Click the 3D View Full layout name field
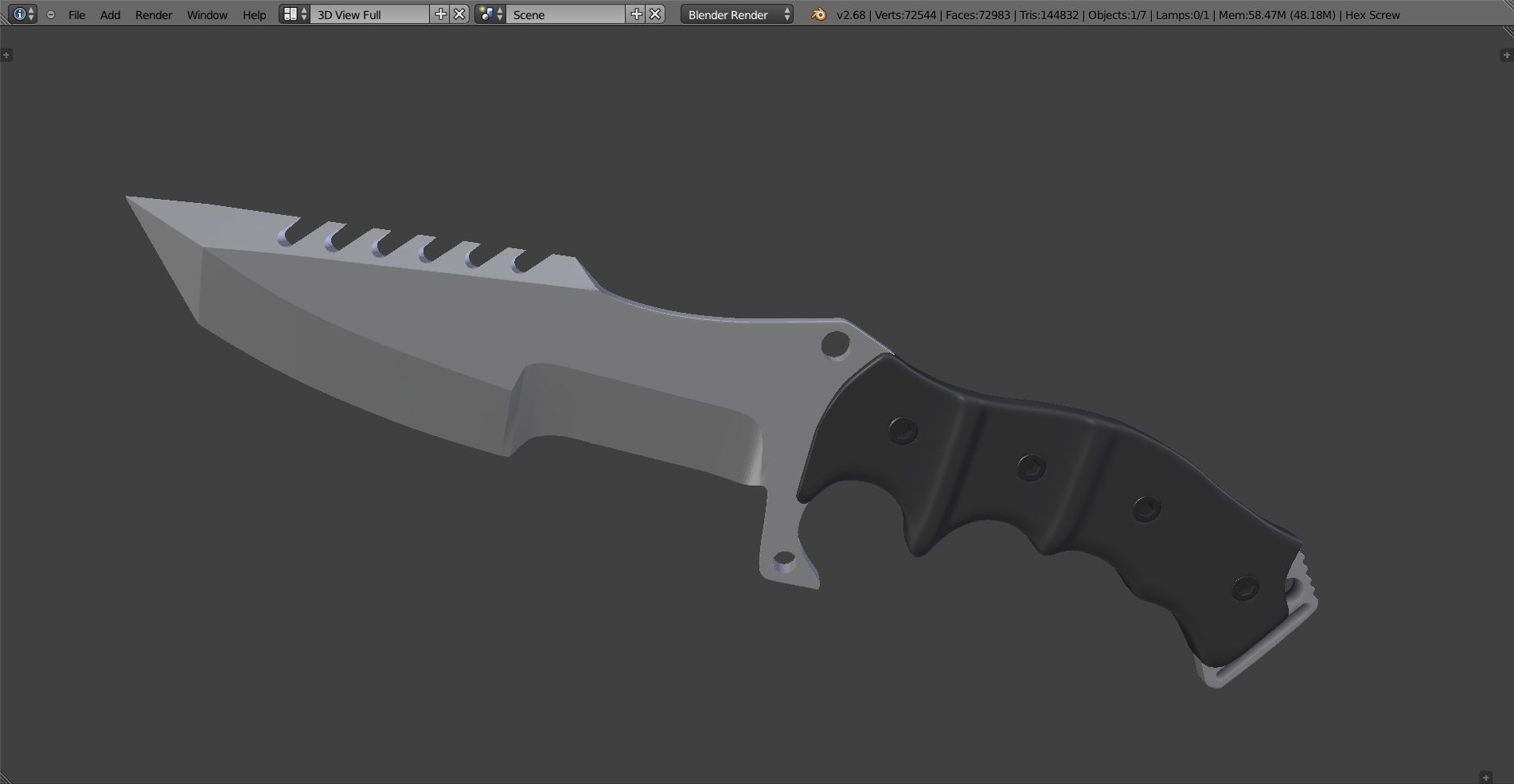 [369, 14]
